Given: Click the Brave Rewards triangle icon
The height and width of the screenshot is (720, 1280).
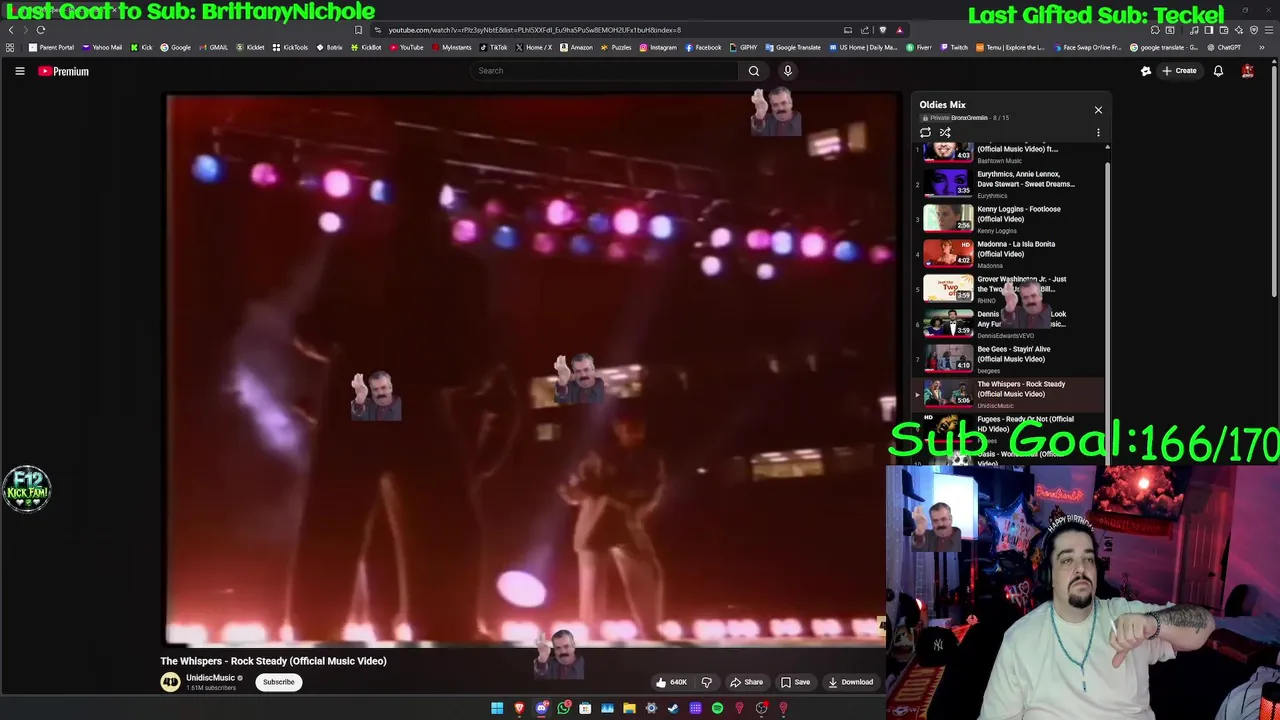Looking at the screenshot, I should click(899, 30).
